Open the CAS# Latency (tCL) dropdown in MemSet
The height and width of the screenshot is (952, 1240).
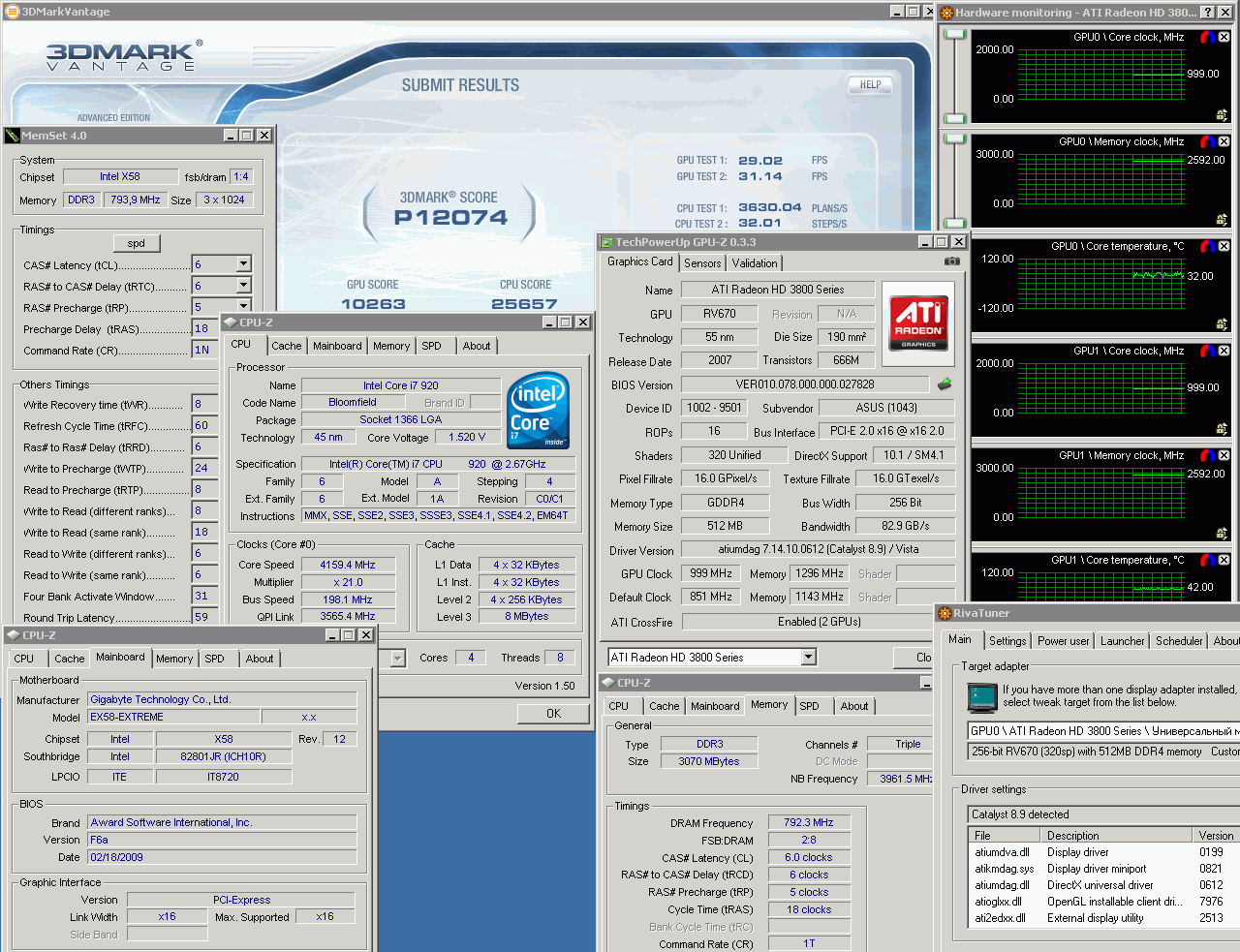click(243, 264)
